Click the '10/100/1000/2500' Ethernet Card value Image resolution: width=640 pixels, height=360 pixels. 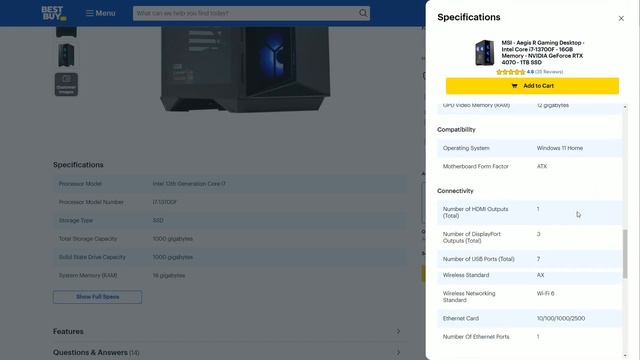pos(560,318)
